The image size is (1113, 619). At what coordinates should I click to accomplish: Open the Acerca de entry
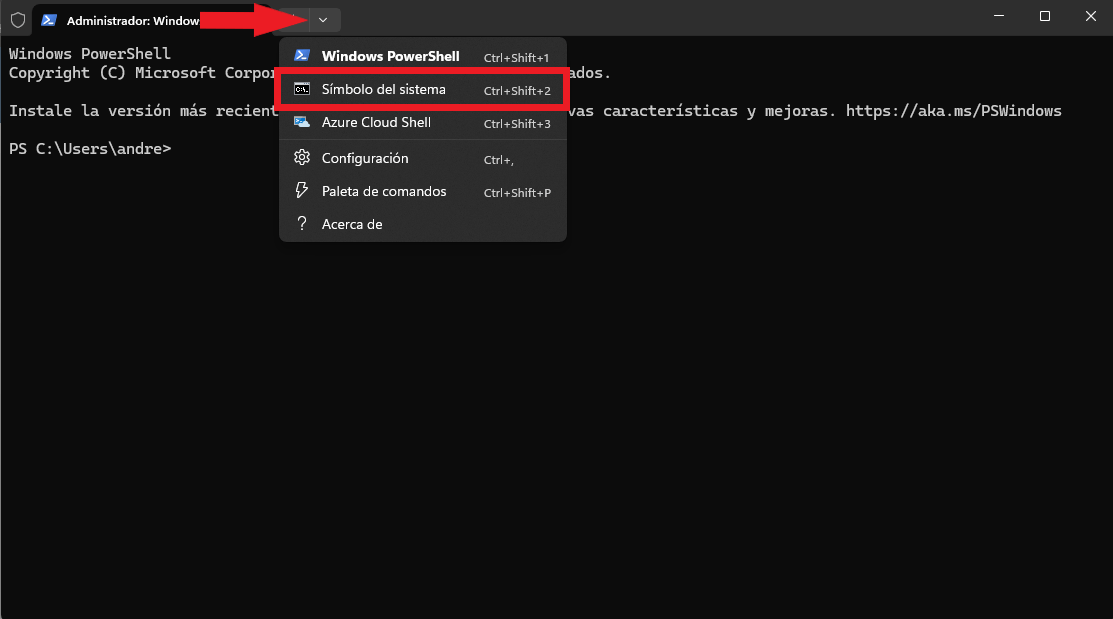[423, 224]
